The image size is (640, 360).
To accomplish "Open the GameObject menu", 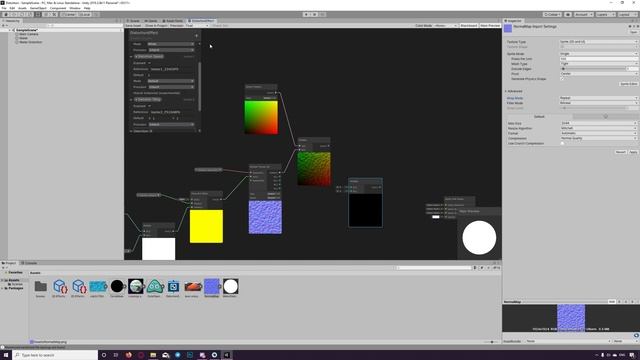I will click(x=38, y=8).
